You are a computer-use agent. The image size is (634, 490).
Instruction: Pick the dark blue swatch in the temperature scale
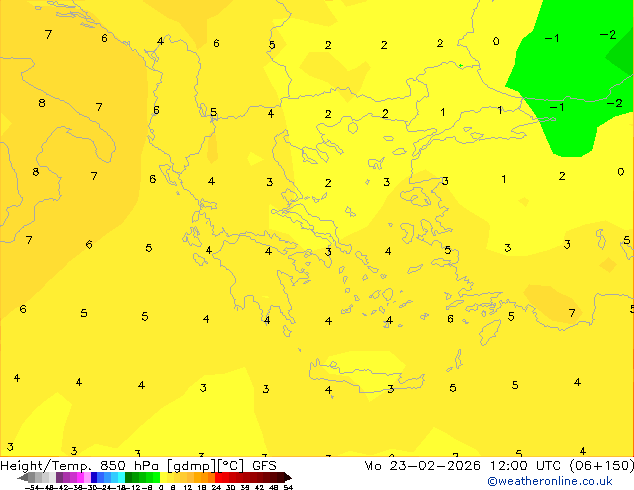(94, 477)
